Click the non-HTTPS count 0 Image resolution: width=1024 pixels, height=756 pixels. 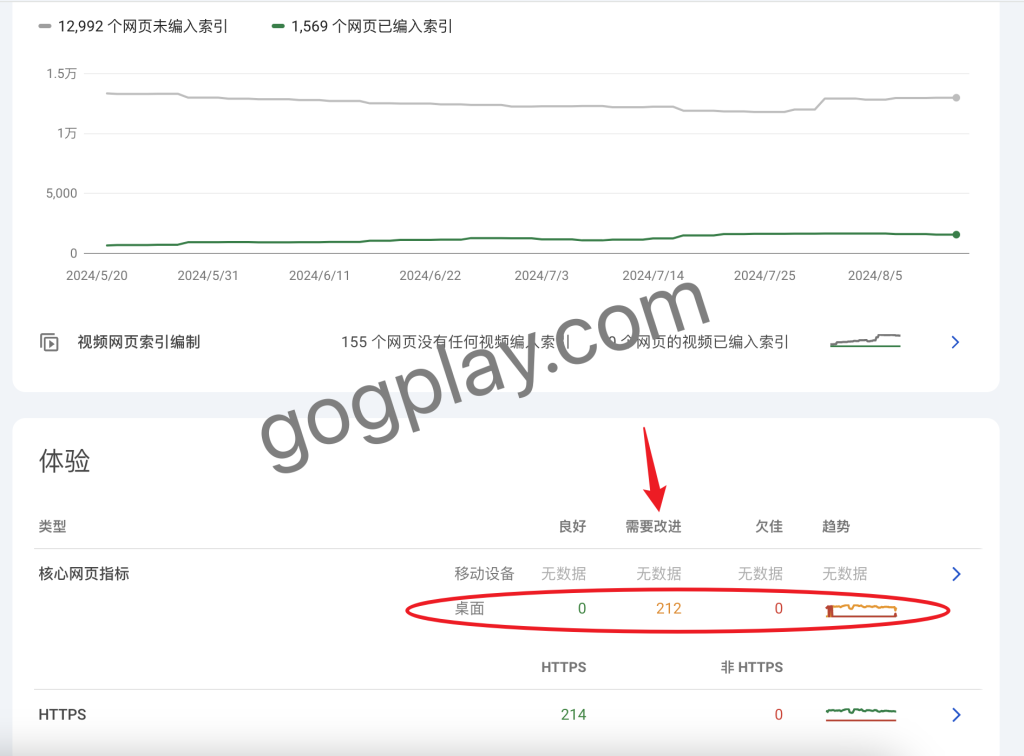tap(778, 715)
